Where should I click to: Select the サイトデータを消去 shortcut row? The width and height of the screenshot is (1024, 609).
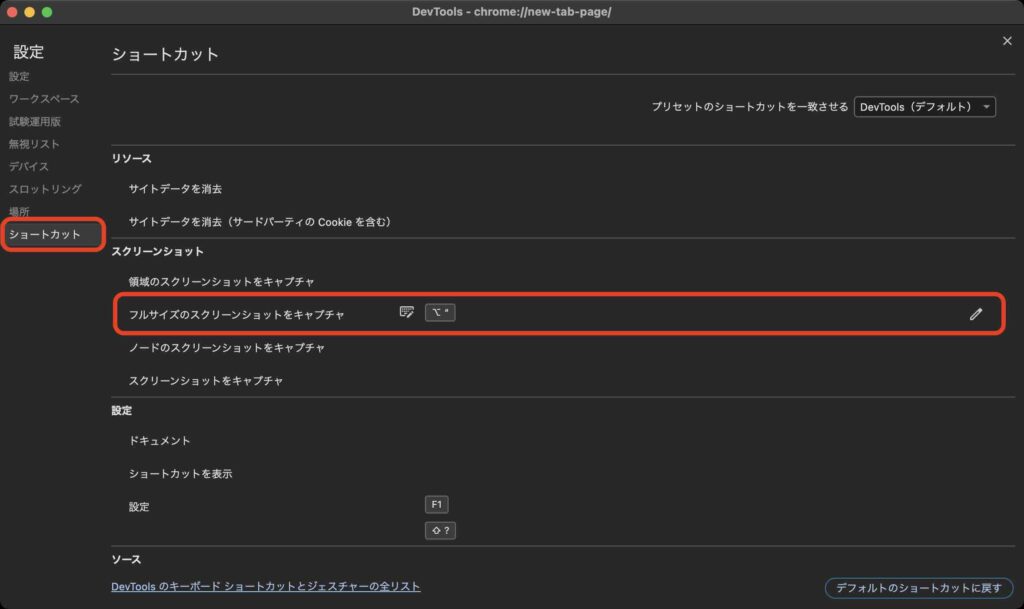tap(175, 189)
